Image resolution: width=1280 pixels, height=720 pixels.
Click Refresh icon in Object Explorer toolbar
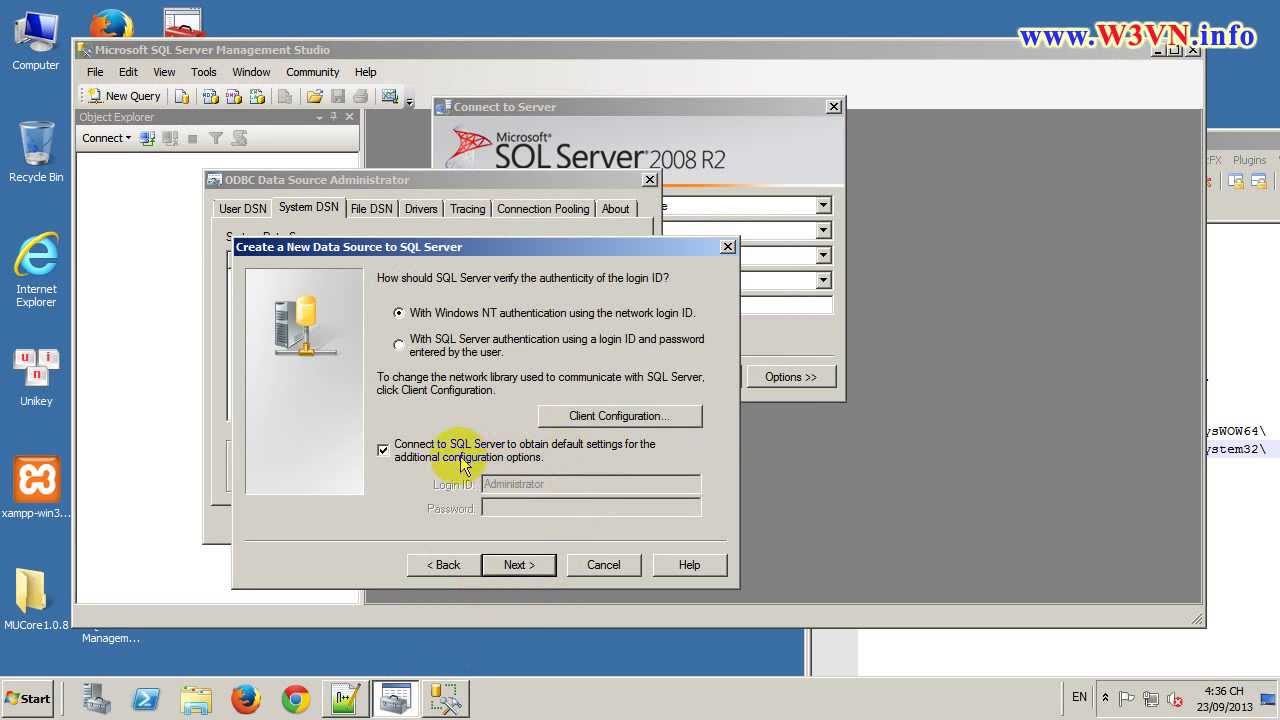click(239, 138)
